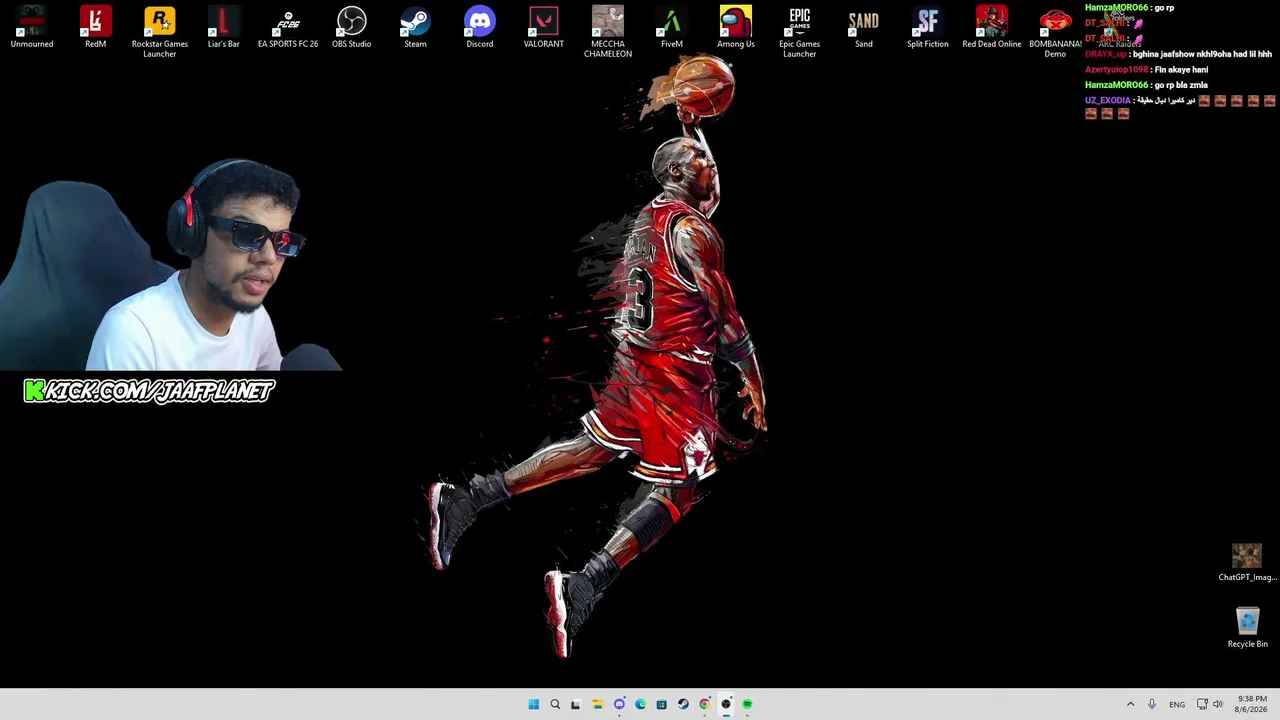Switch to OBS in the taskbar
1280x720 pixels.
(726, 704)
